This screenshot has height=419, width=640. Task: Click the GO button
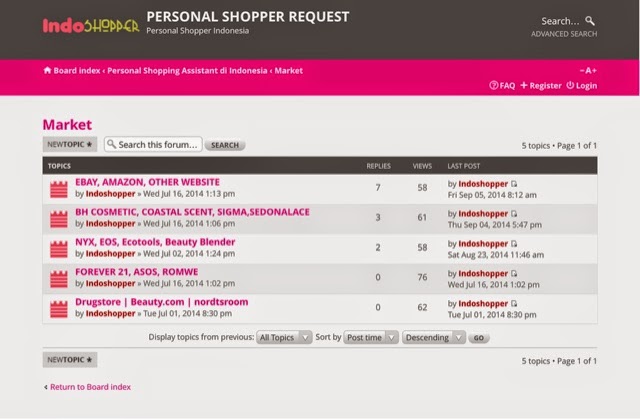click(479, 338)
